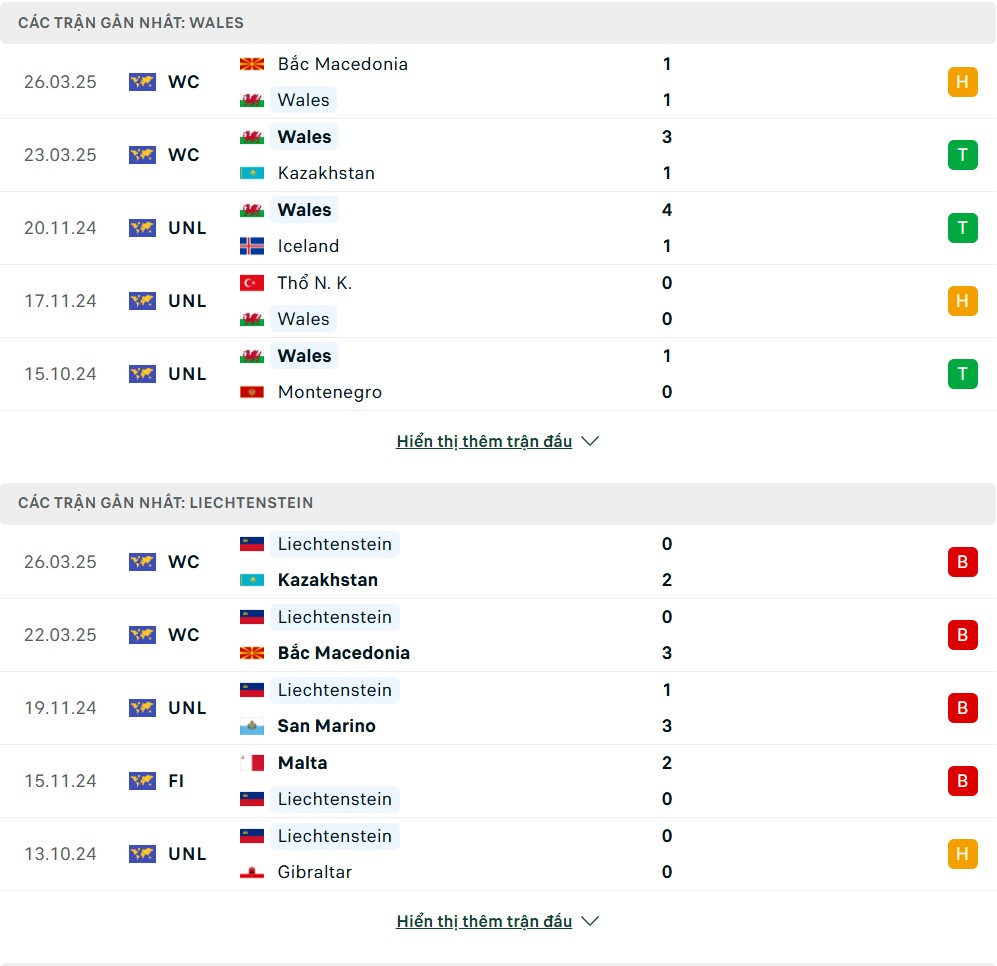Click the North Macedonia flag icon in Wales matches
Screen dimensions: 997x966
click(252, 64)
